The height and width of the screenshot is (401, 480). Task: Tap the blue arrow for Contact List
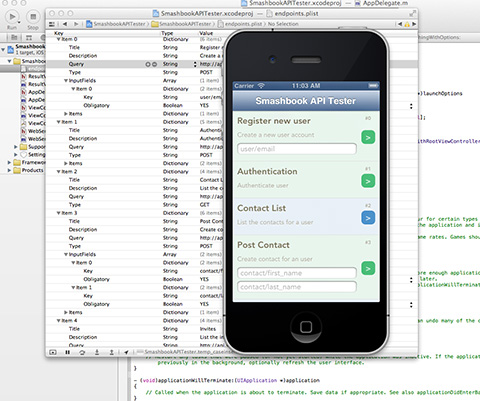[368, 218]
